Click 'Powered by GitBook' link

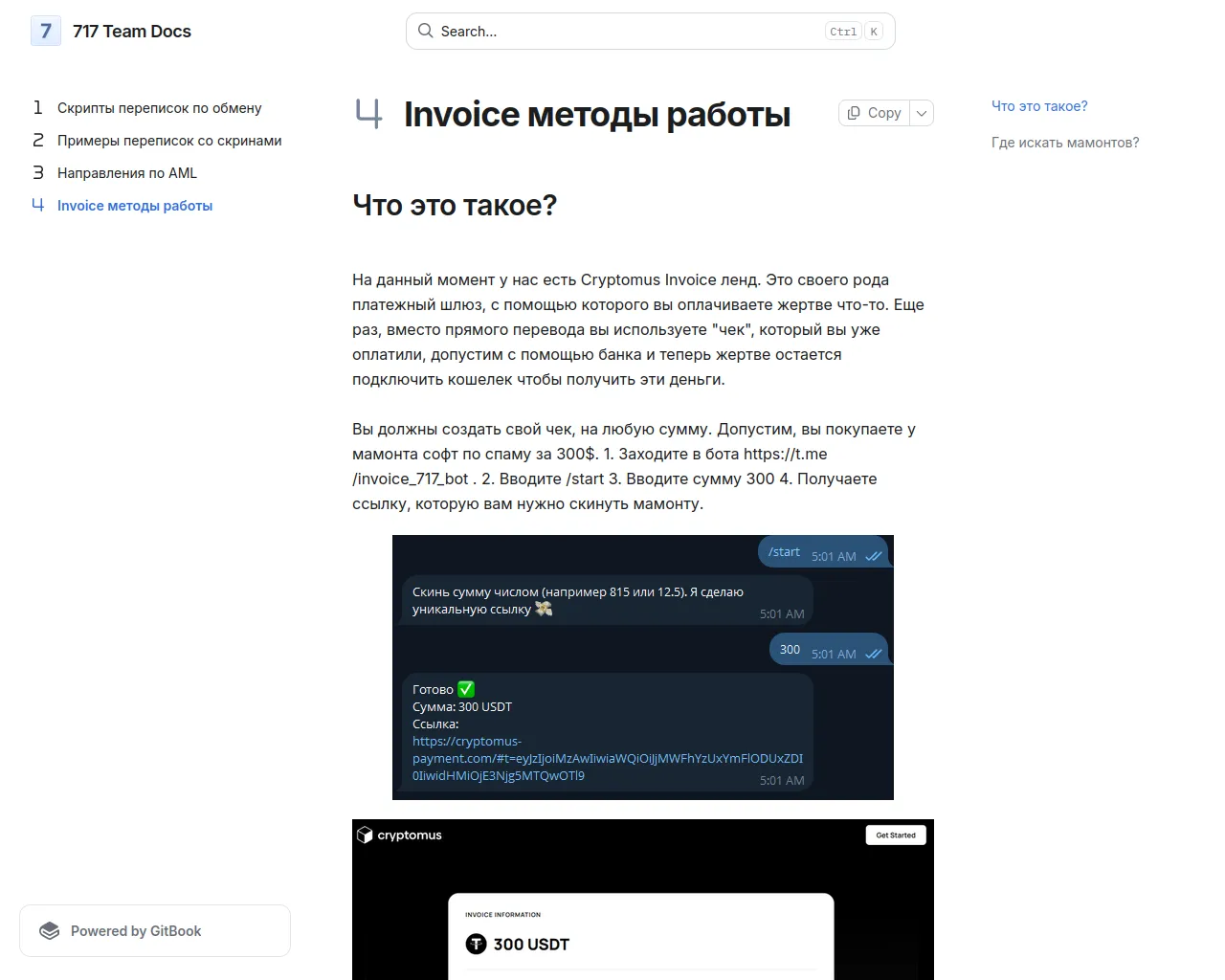click(x=155, y=931)
